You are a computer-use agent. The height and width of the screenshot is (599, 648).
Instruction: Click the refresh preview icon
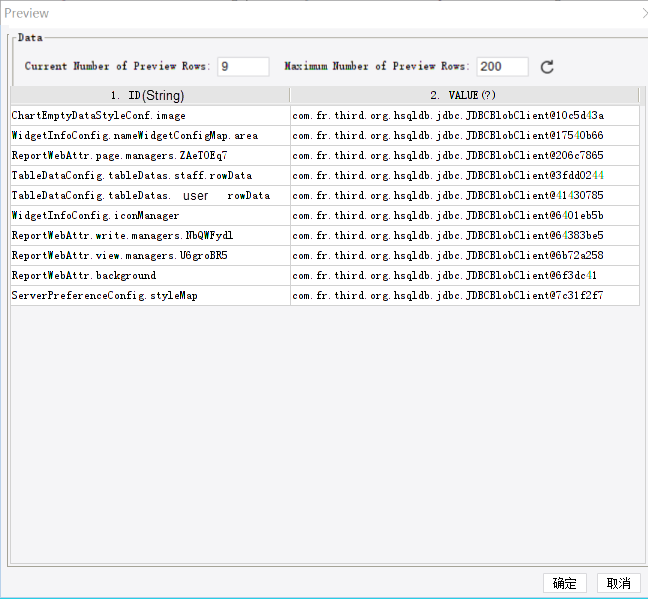click(547, 67)
